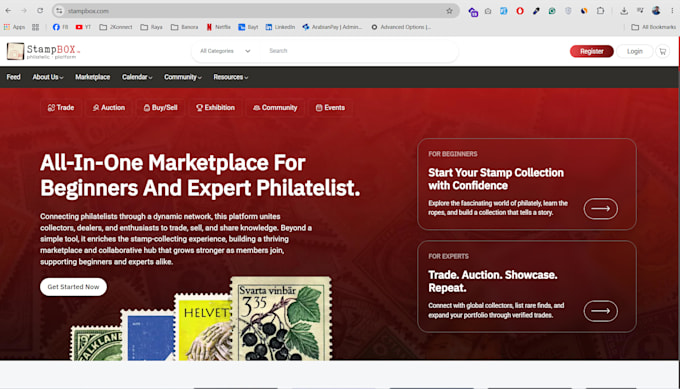This screenshot has width=680, height=389.
Task: Click the red Register button
Action: pos(592,51)
